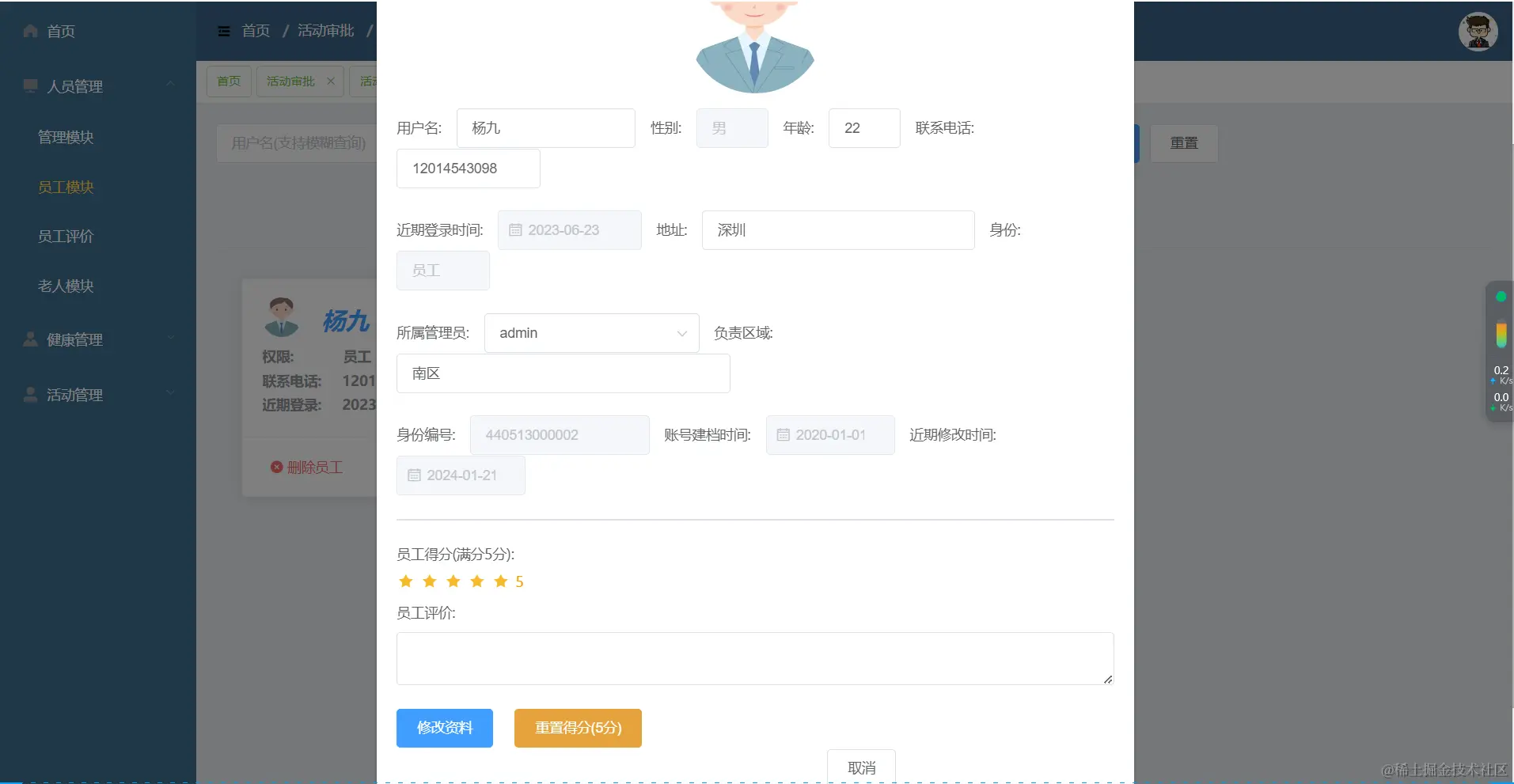Toggle the hamburger menu icon in header
The image size is (1514, 784).
coord(224,31)
